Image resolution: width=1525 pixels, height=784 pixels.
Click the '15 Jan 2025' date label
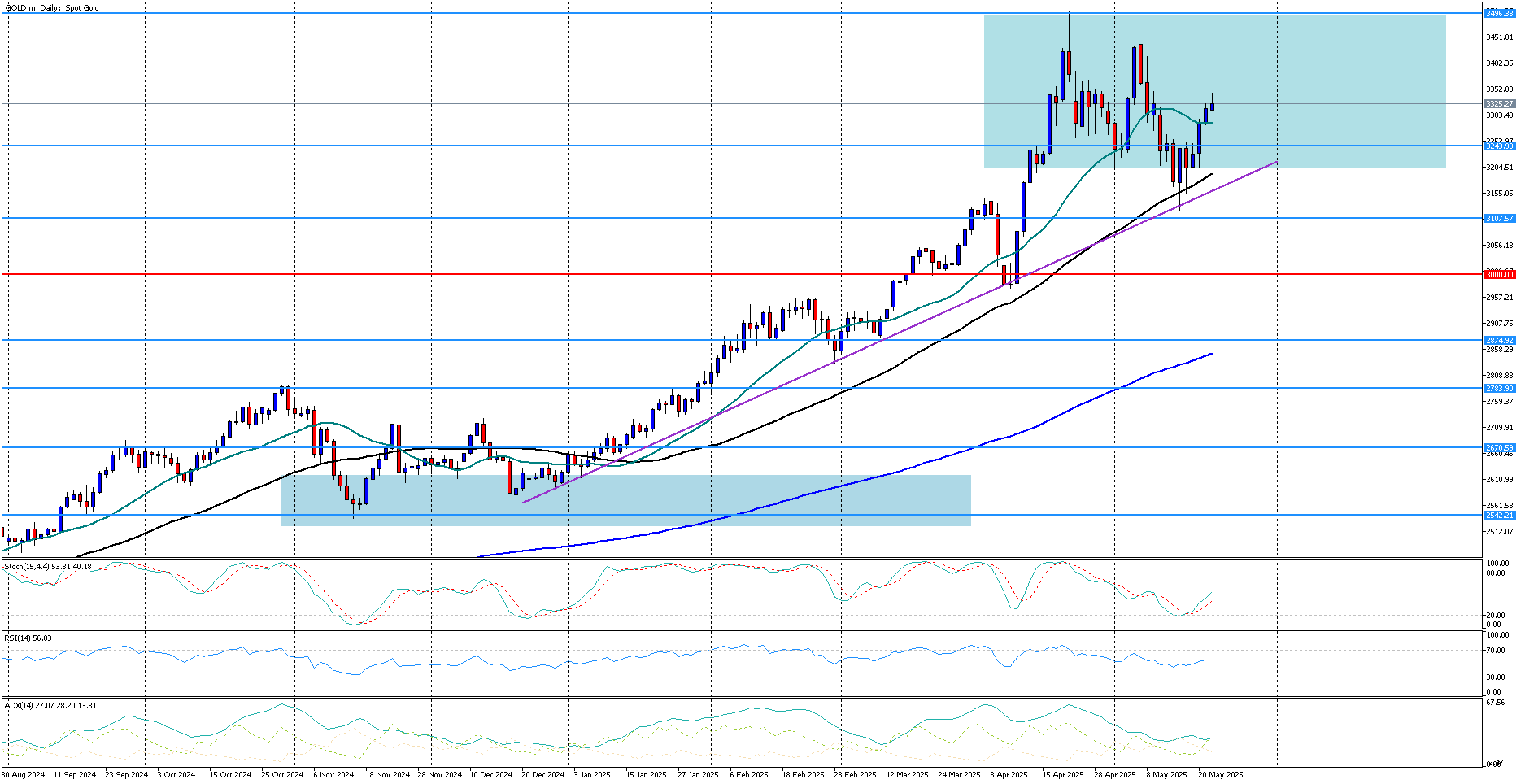tap(647, 775)
